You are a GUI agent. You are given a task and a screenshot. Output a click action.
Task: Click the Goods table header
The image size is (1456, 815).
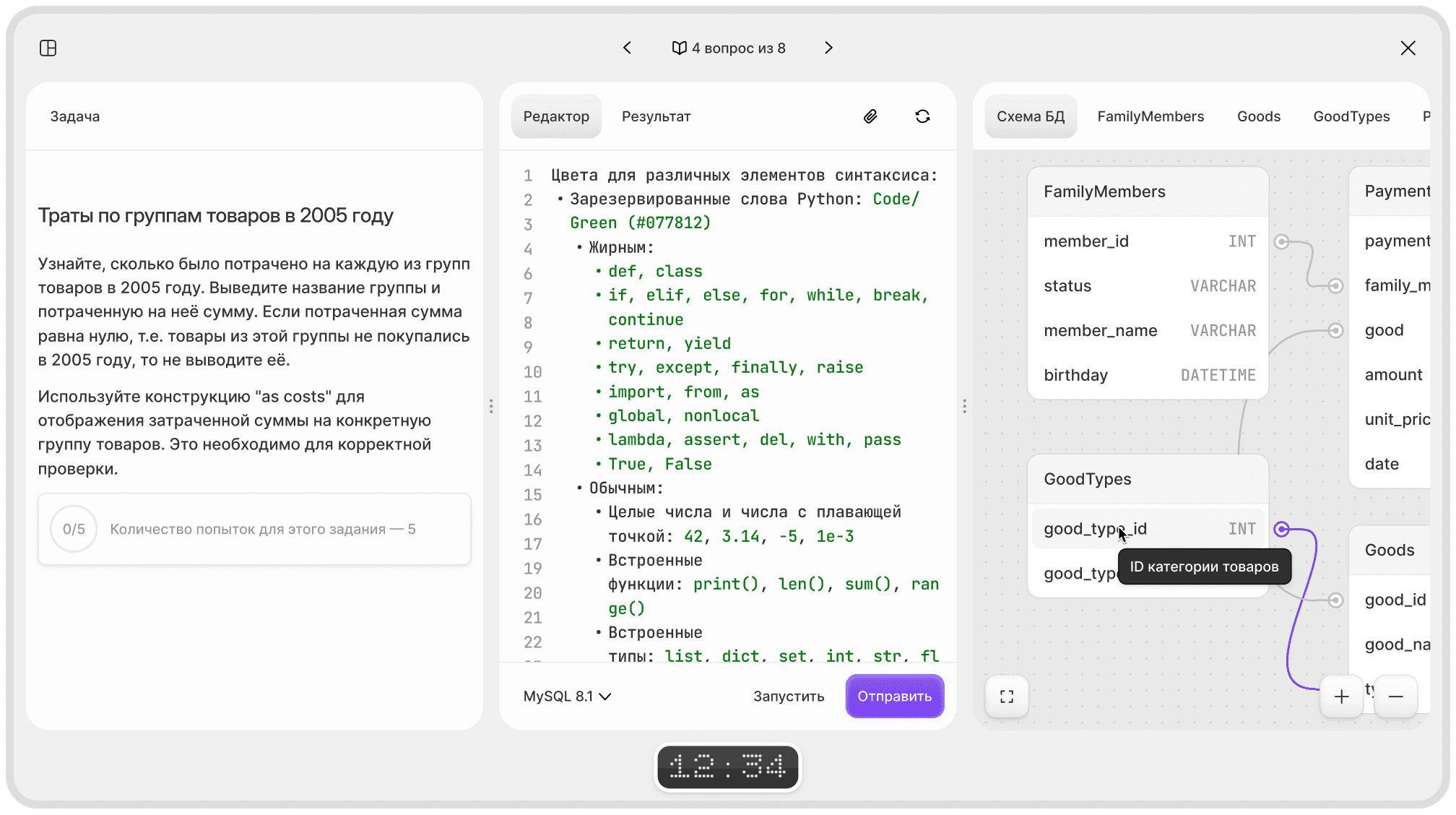1390,550
